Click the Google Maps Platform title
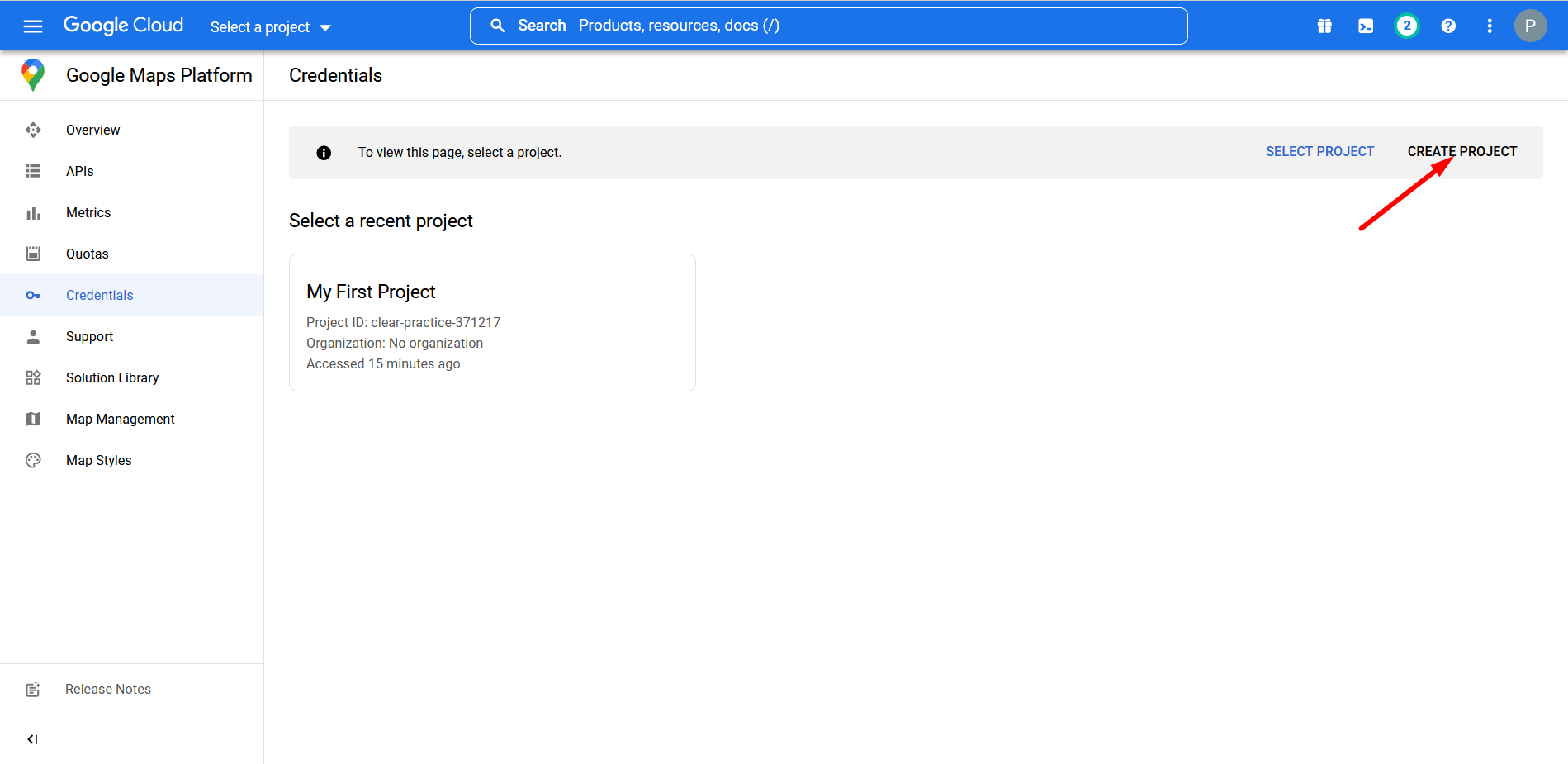The height and width of the screenshot is (764, 1568). [159, 75]
